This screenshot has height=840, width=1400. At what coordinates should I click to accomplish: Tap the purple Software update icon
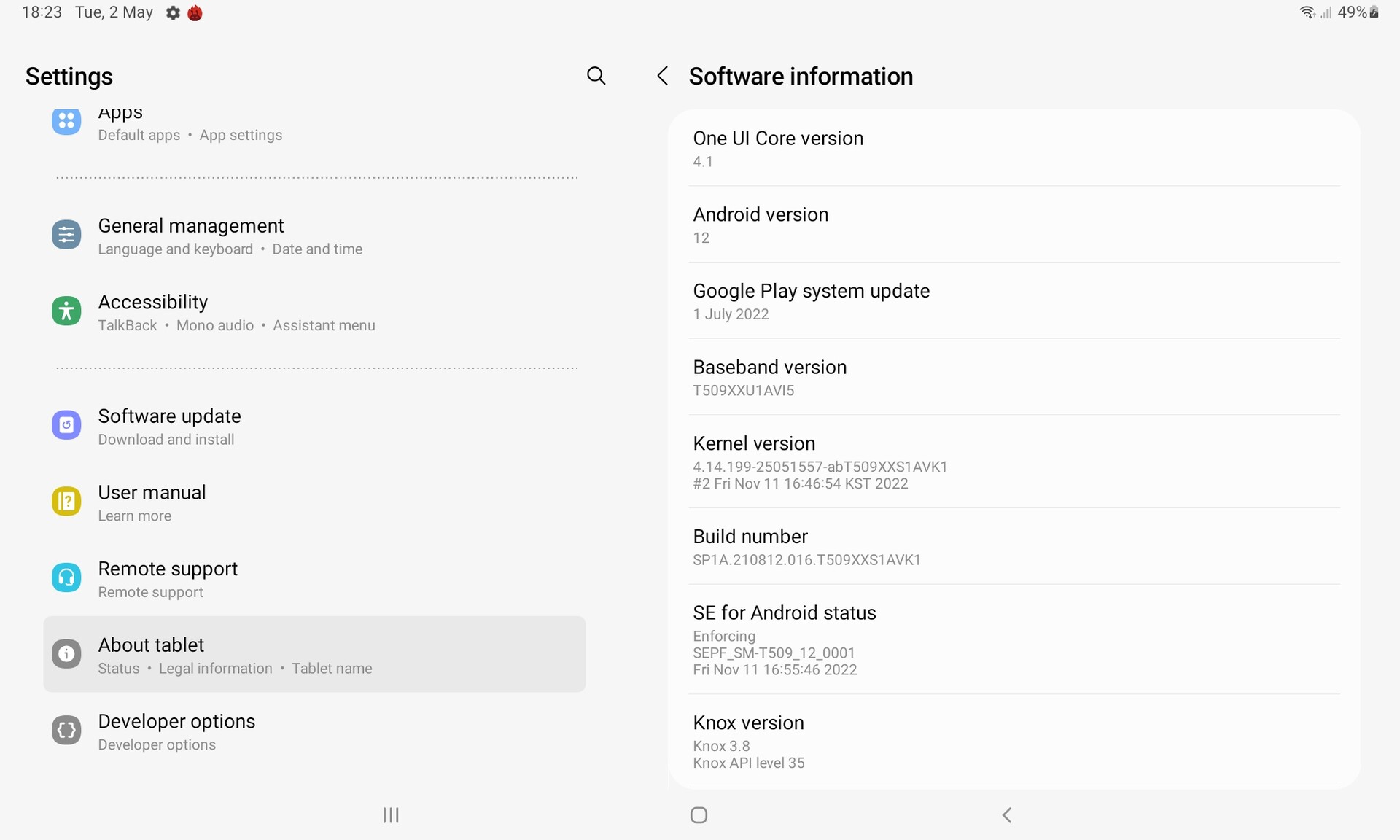tap(66, 425)
